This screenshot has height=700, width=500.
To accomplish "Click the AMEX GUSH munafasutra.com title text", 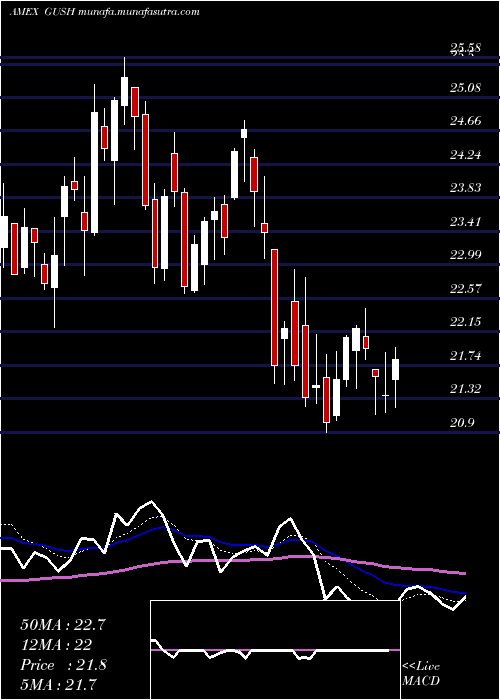I will 104,12.
